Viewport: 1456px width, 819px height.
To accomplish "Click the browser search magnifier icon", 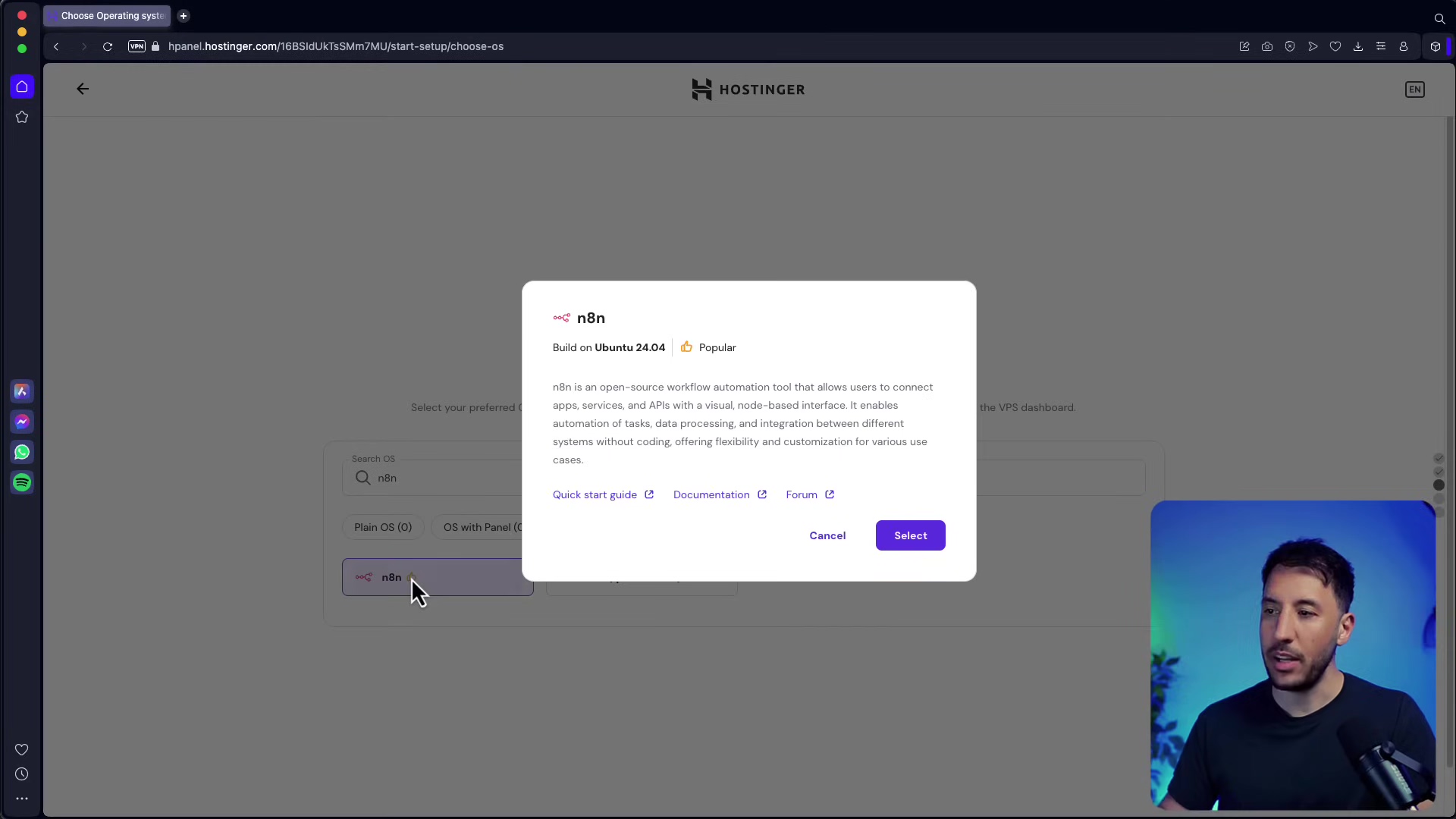I will pyautogui.click(x=1439, y=18).
